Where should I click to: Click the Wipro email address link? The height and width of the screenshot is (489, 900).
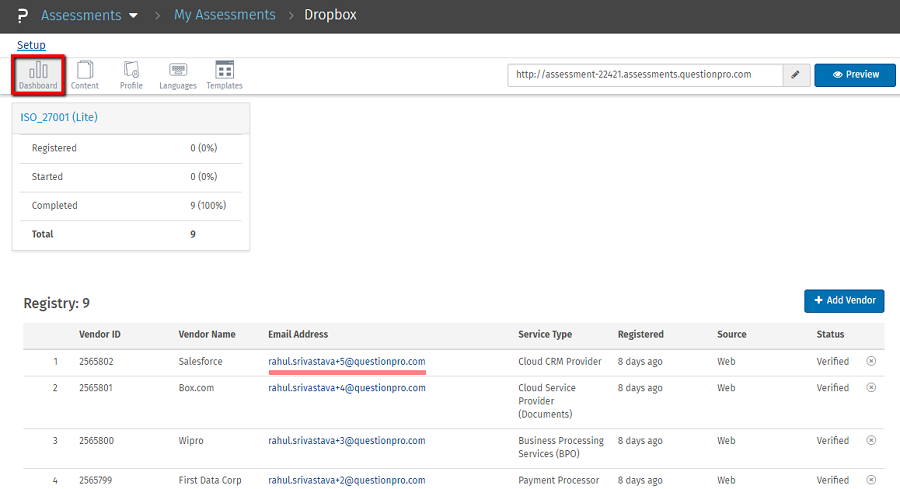pyautogui.click(x=346, y=441)
